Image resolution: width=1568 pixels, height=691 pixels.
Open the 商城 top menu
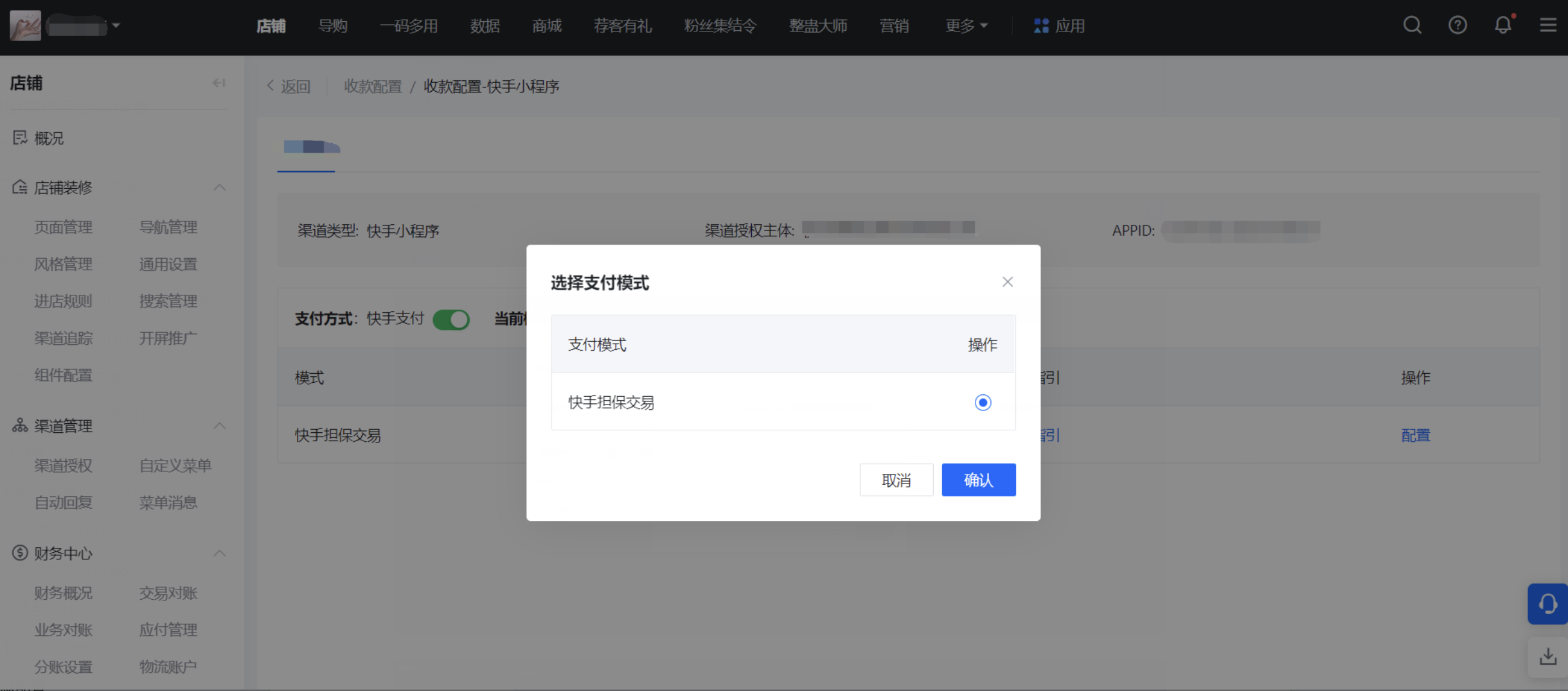click(x=547, y=26)
